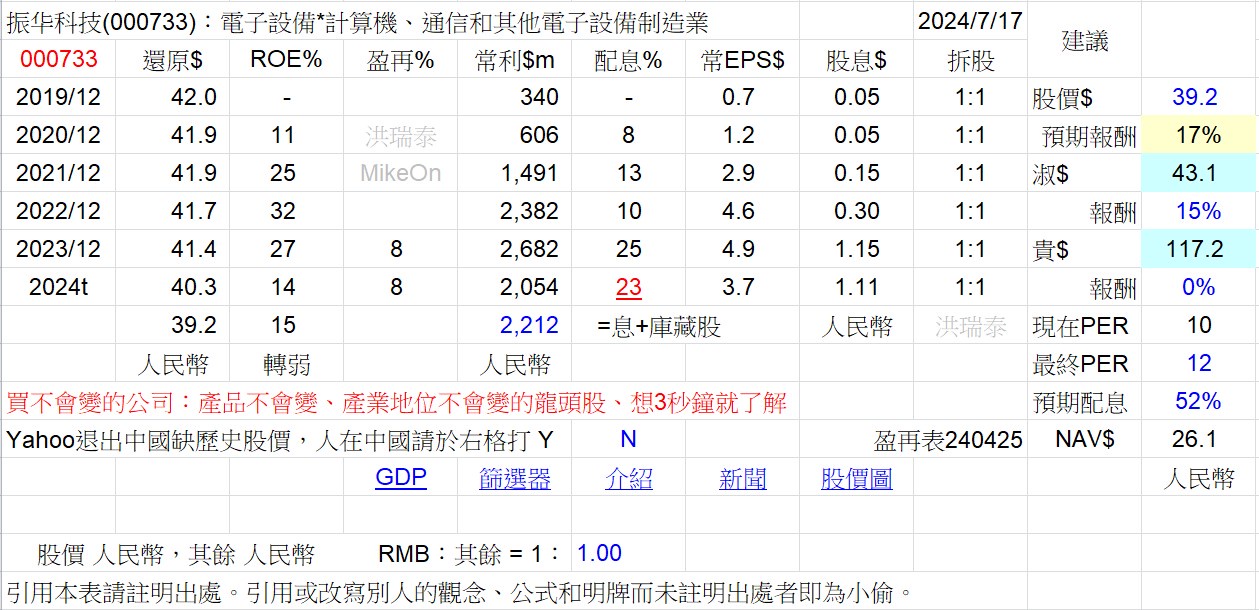Select the 最終PER value 12
The height and width of the screenshot is (610, 1259).
tap(1198, 363)
